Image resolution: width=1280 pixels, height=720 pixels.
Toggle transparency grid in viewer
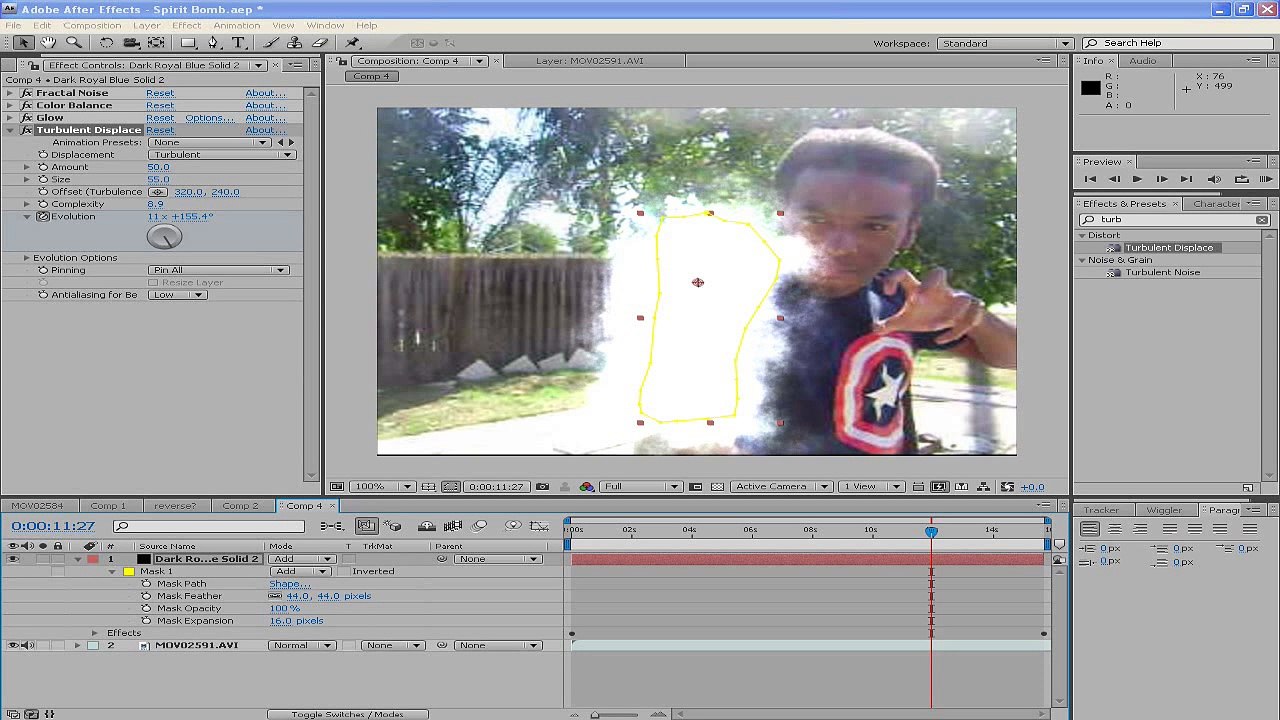coord(717,487)
